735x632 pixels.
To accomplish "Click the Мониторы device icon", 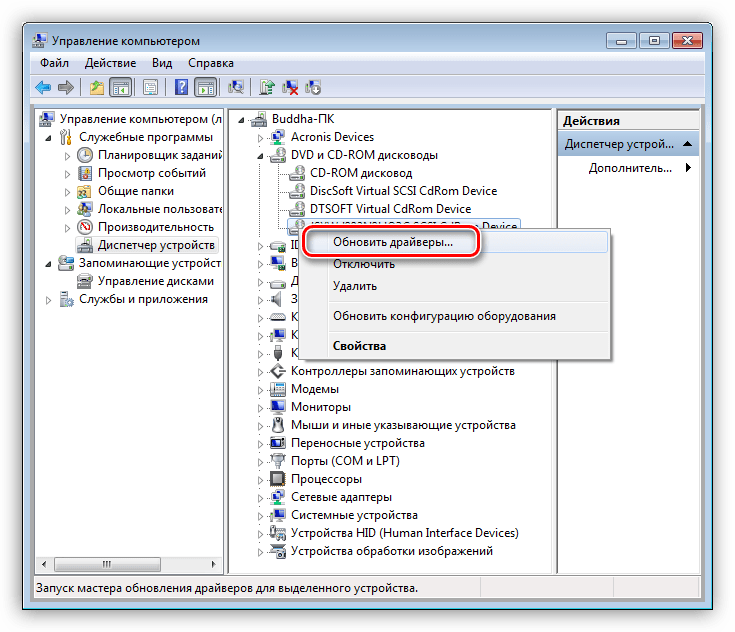I will coord(278,407).
